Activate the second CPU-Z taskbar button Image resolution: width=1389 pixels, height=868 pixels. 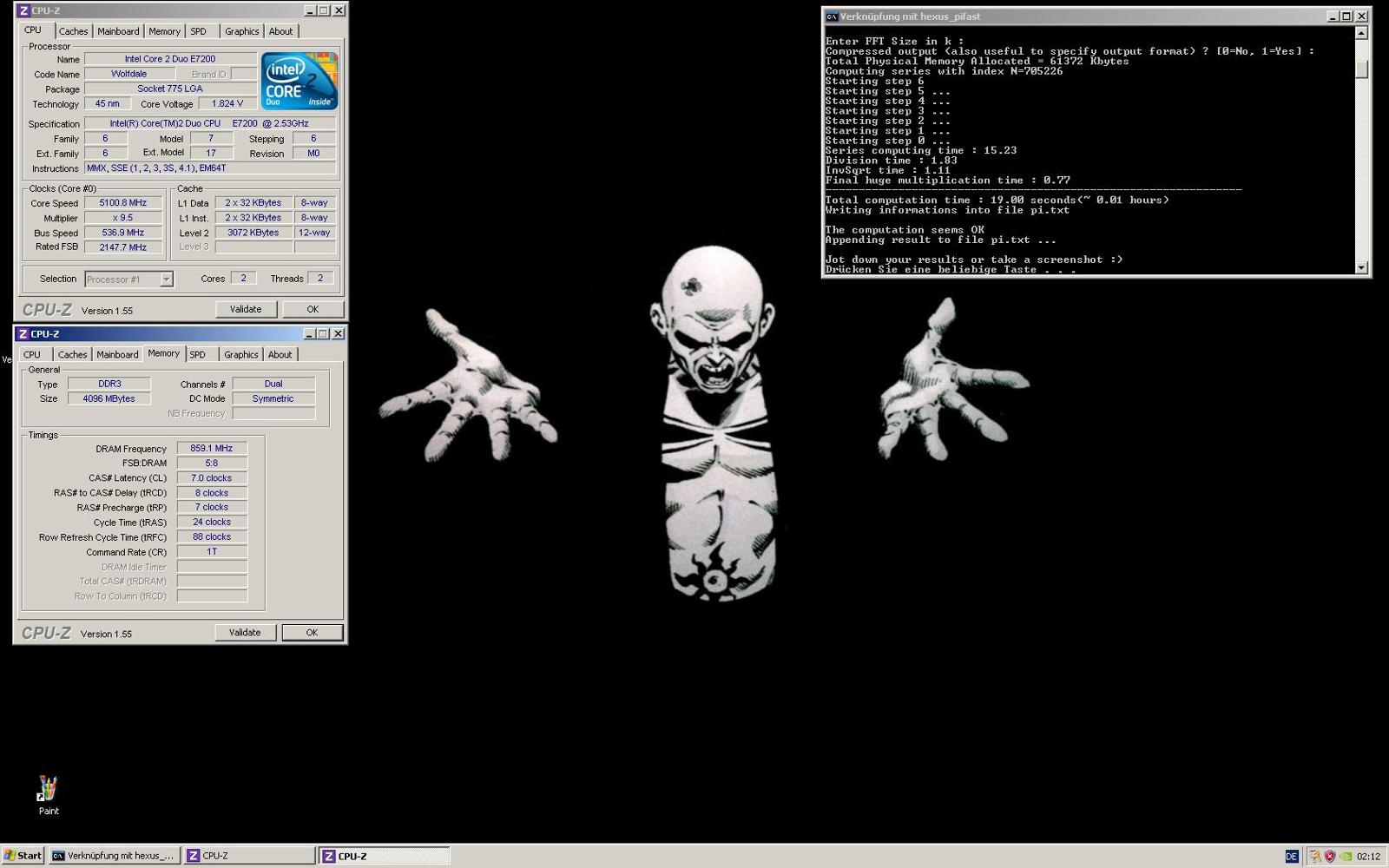[x=385, y=856]
